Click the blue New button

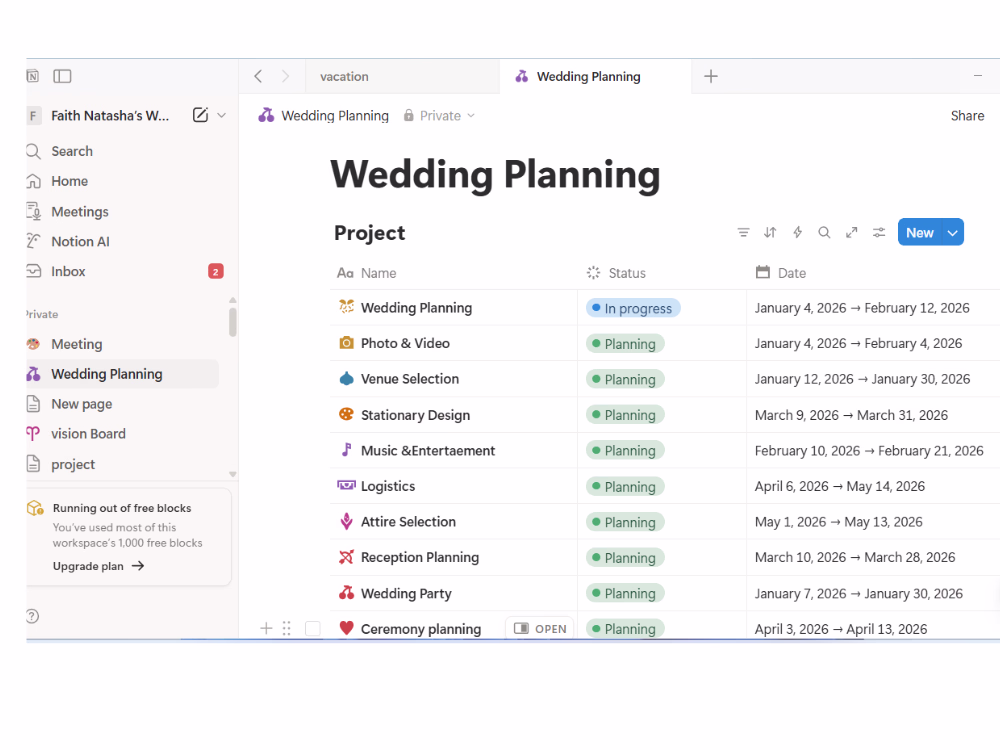[920, 233]
